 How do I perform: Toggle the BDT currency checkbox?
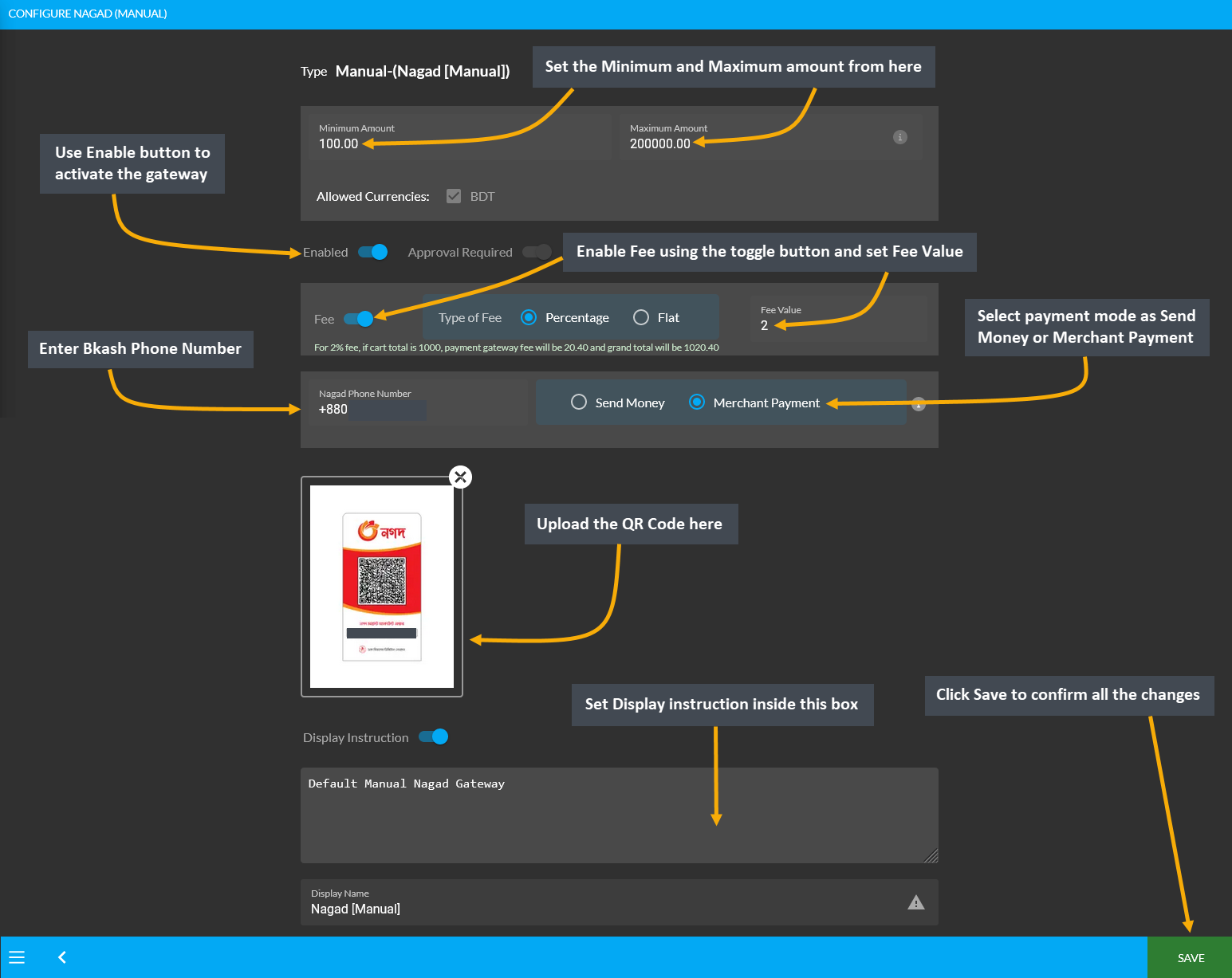tap(454, 196)
